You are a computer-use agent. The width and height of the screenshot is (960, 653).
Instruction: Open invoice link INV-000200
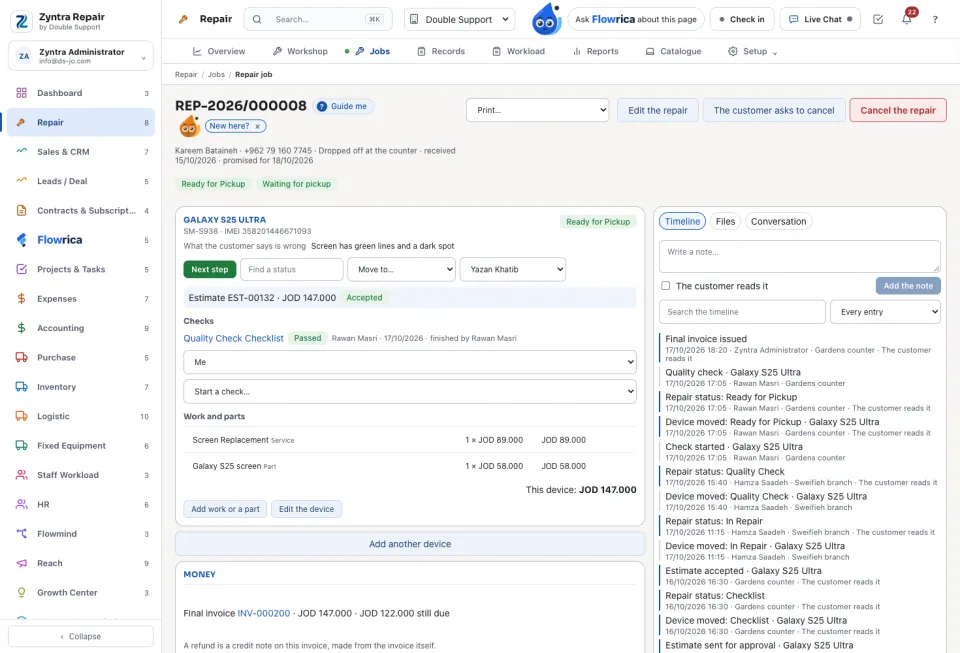point(264,613)
